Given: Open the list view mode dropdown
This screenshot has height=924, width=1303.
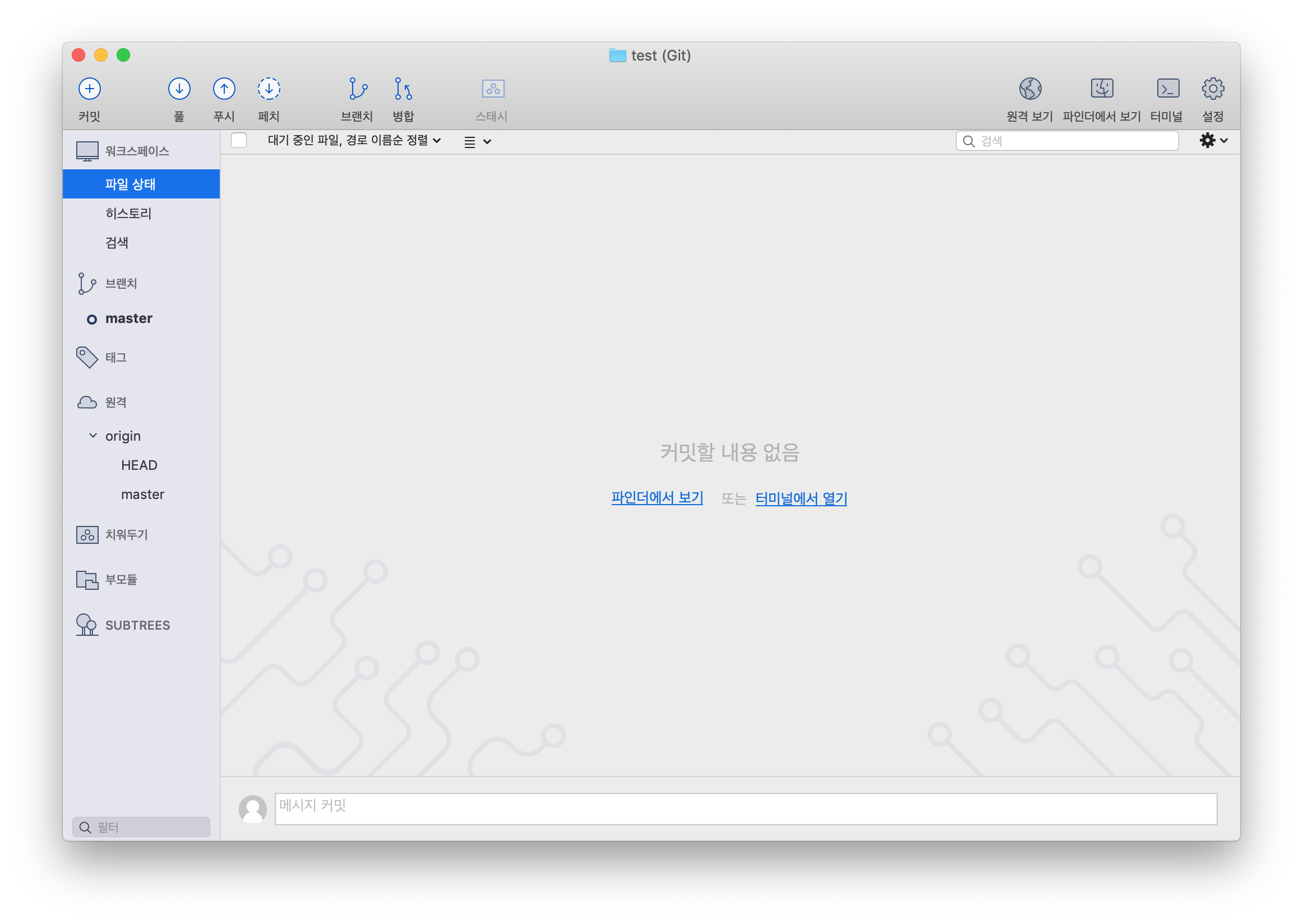Looking at the screenshot, I should 477,142.
